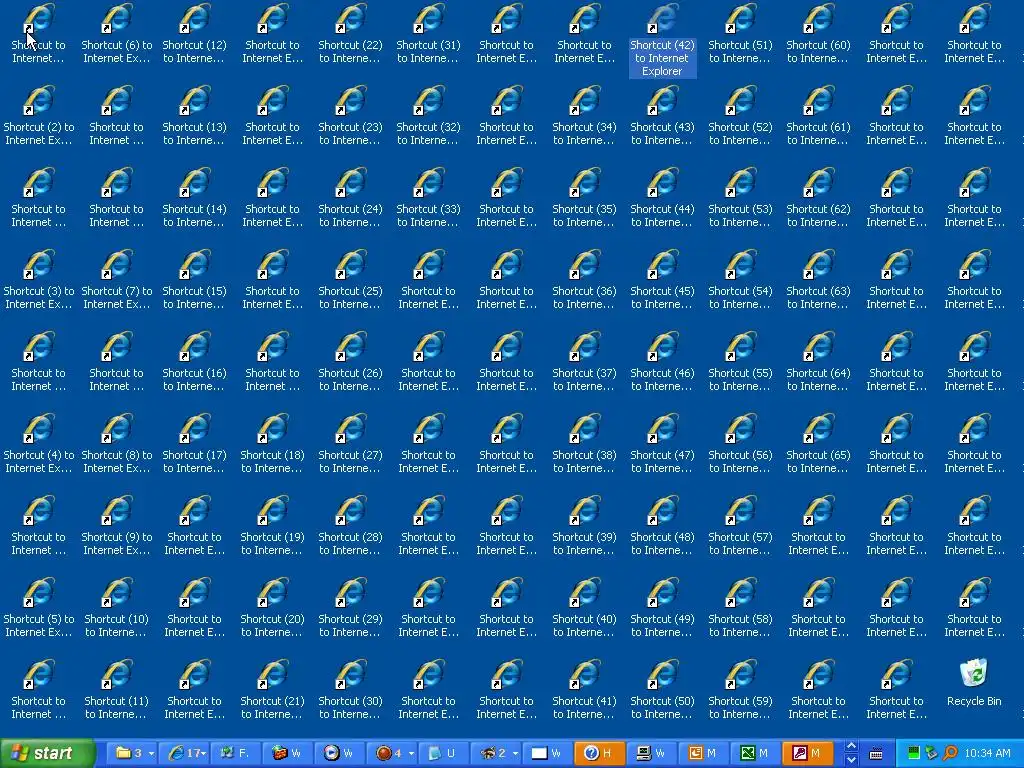This screenshot has height=768, width=1024.
Task: Select the Shortcut (27) desktop icon
Action: [x=351, y=443]
